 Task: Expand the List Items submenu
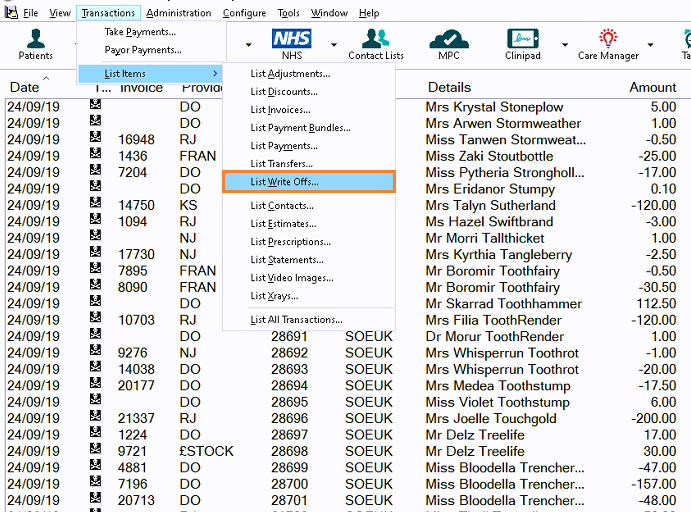click(150, 74)
